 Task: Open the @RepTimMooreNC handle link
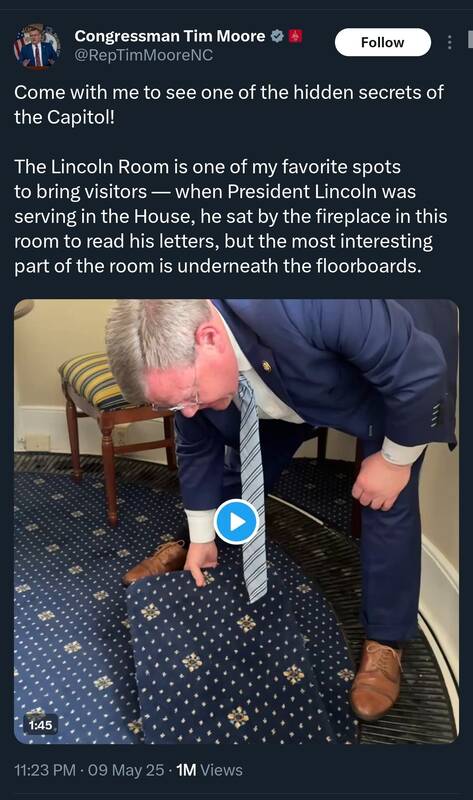(144, 55)
